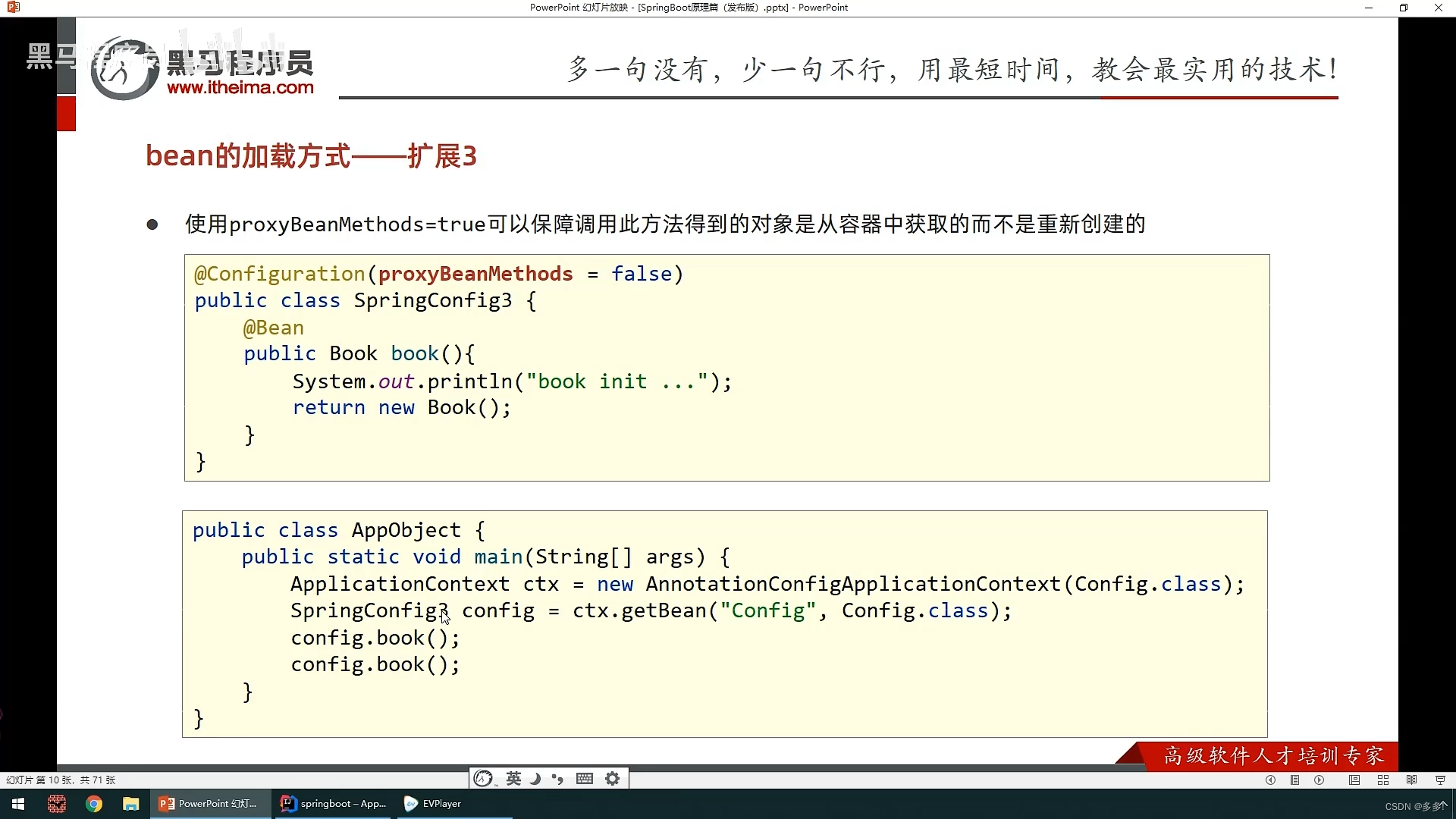Toggle English input mode in the IME bar

(x=513, y=779)
